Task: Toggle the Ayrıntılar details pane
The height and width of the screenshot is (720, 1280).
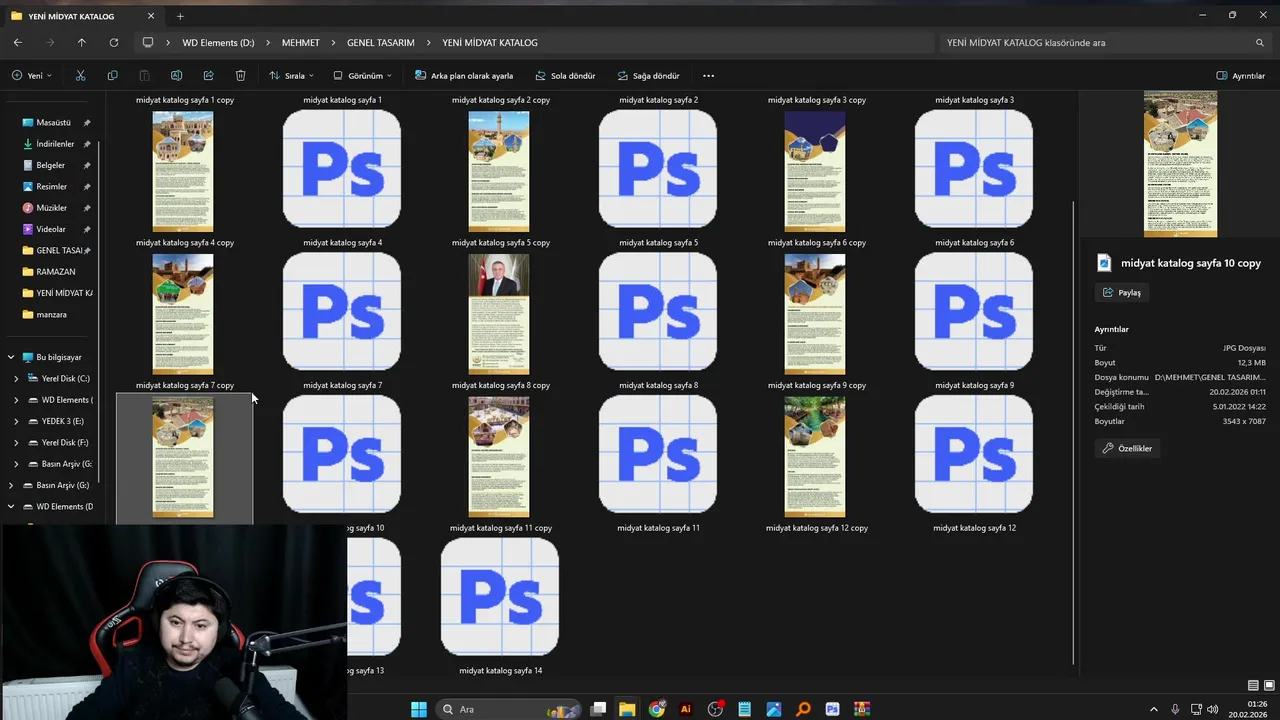Action: tap(1241, 76)
